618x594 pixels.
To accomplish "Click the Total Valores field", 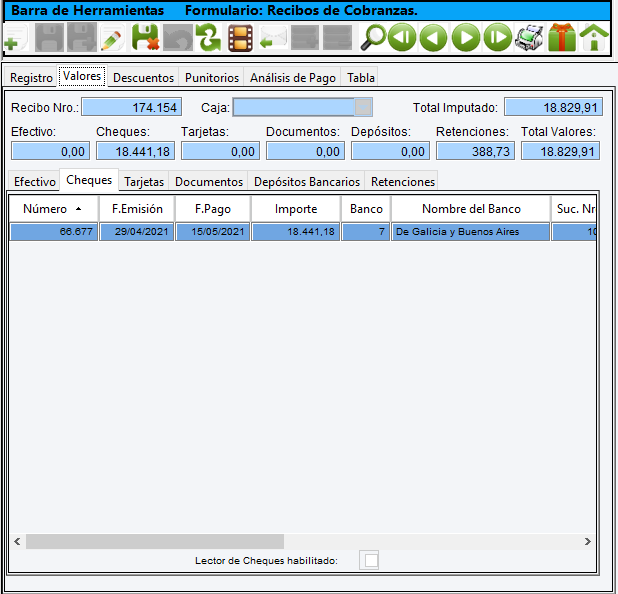I will point(560,151).
